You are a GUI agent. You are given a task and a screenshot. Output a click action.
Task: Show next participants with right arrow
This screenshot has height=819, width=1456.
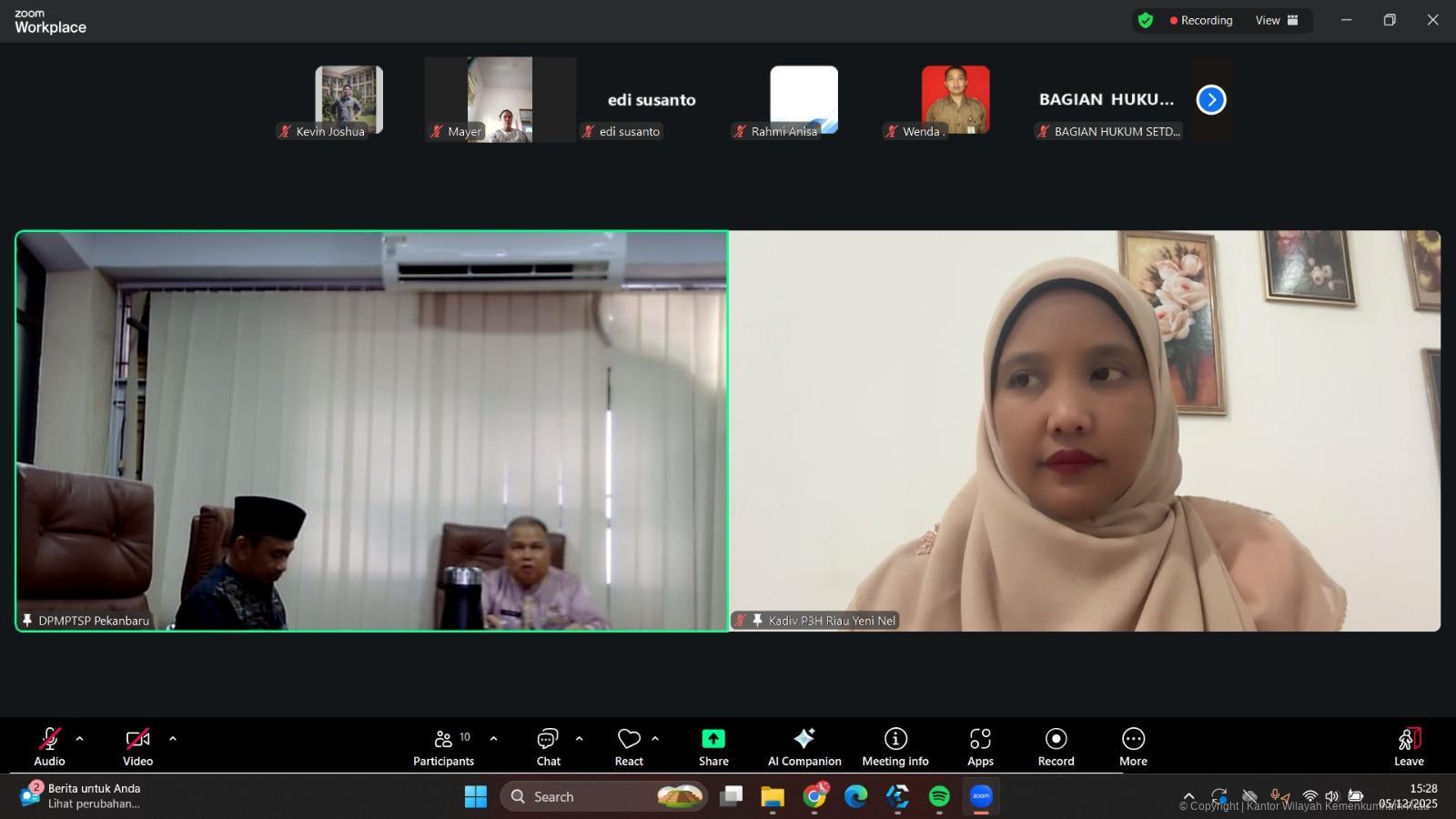[1211, 100]
